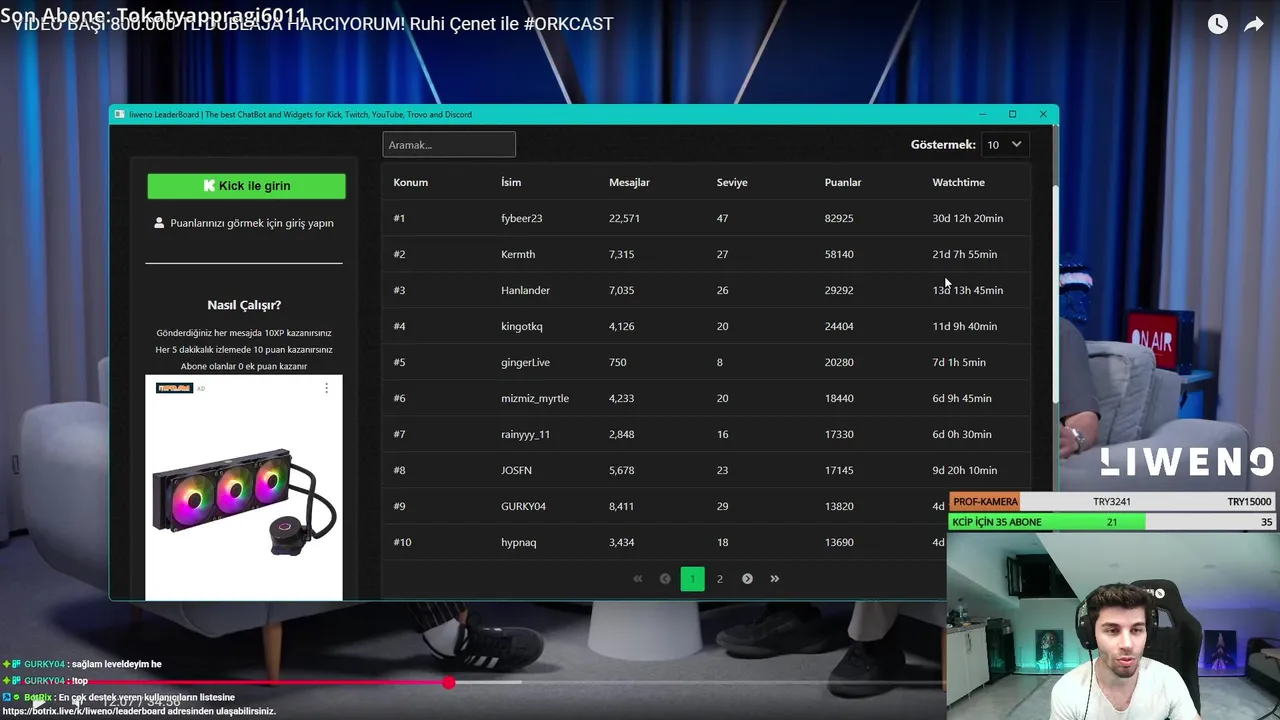Open the ad's three-dot options menu
This screenshot has height=720, width=1280.
(x=326, y=388)
